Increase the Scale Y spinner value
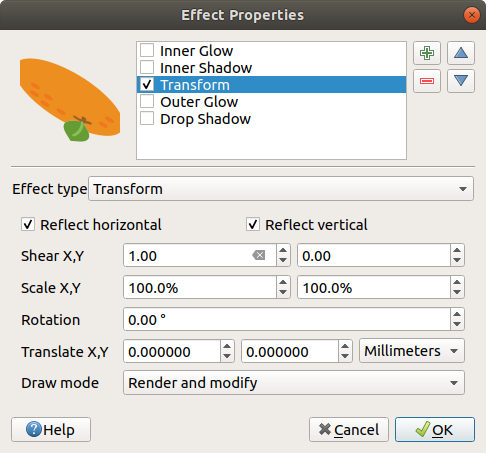 tap(457, 282)
